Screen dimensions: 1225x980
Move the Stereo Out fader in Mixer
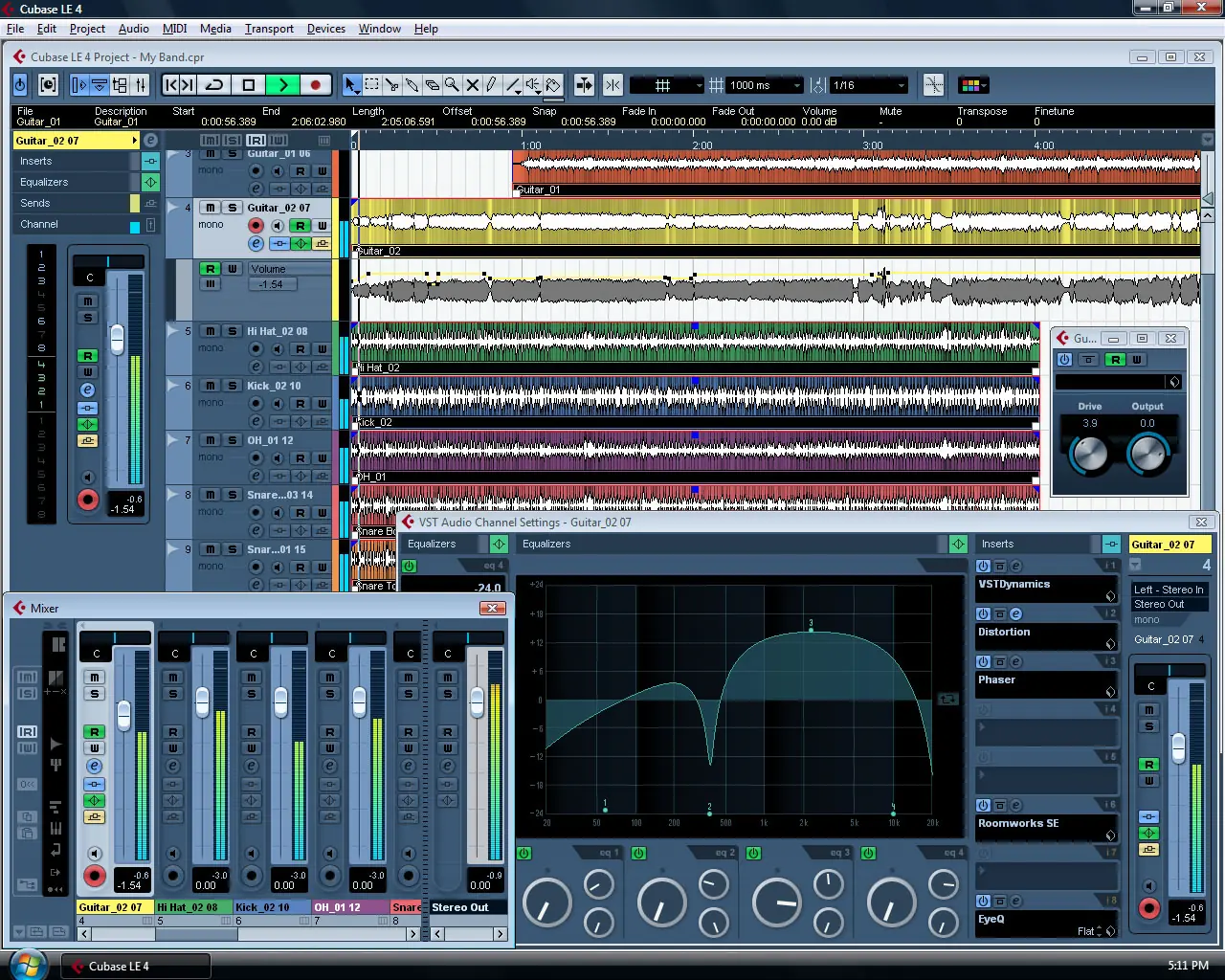[x=477, y=704]
